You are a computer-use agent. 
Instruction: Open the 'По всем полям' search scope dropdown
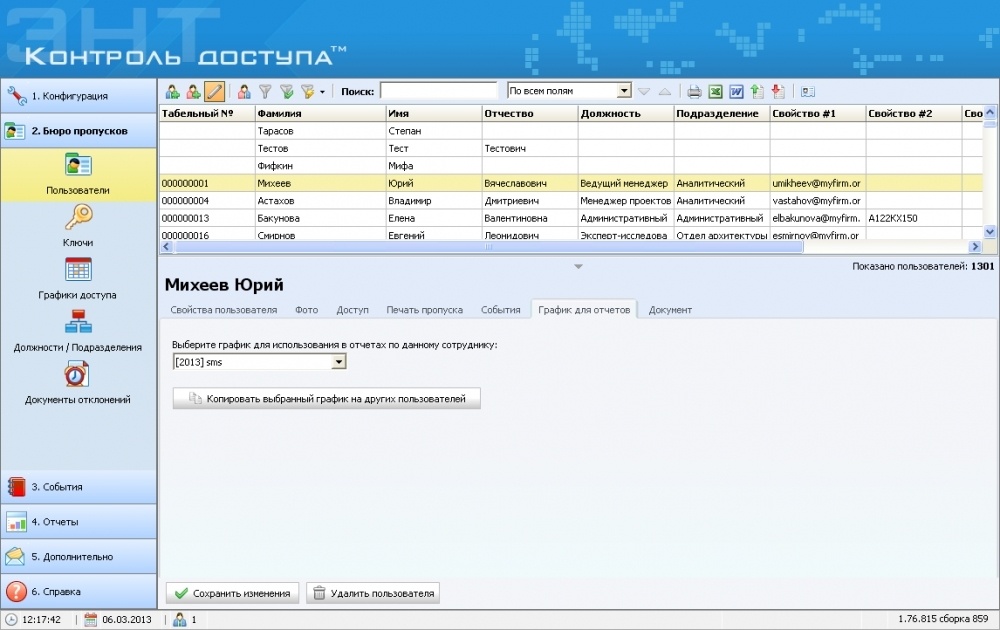coord(624,91)
